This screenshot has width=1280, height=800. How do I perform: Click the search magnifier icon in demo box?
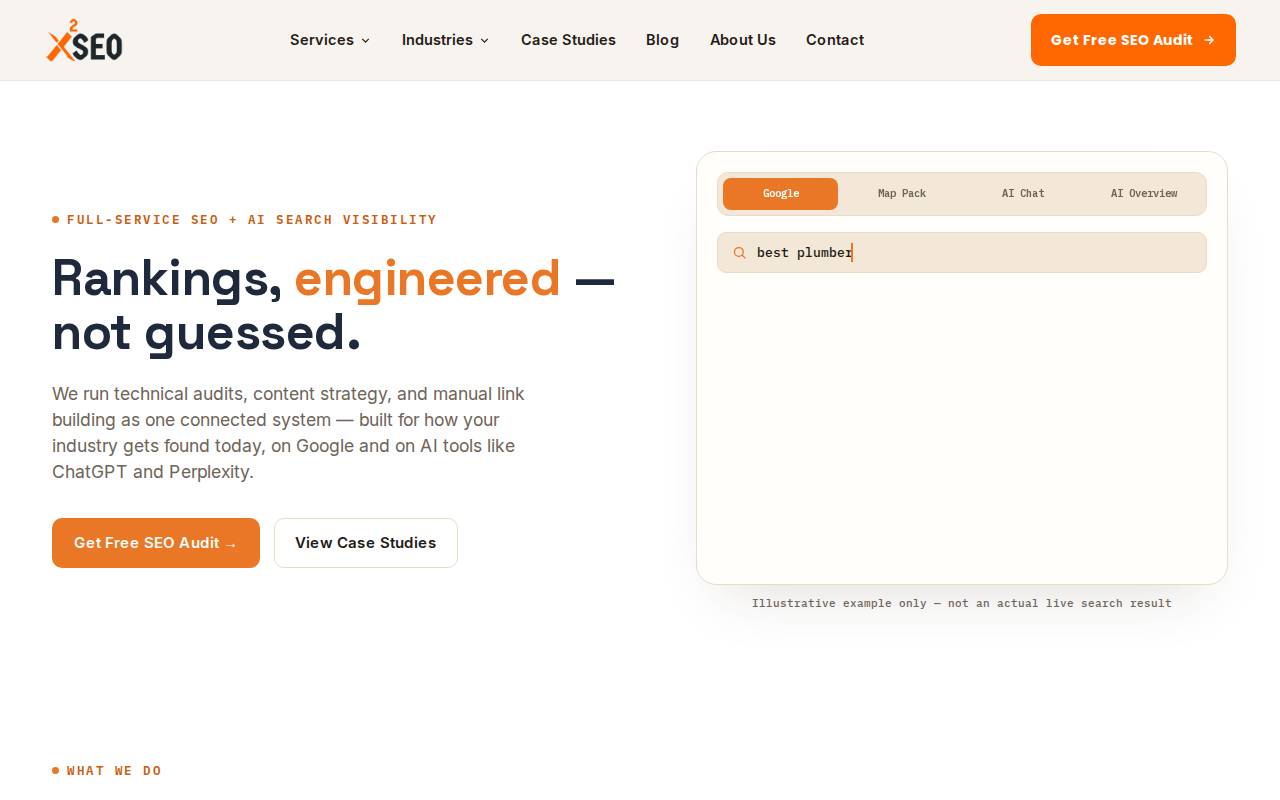click(x=740, y=253)
